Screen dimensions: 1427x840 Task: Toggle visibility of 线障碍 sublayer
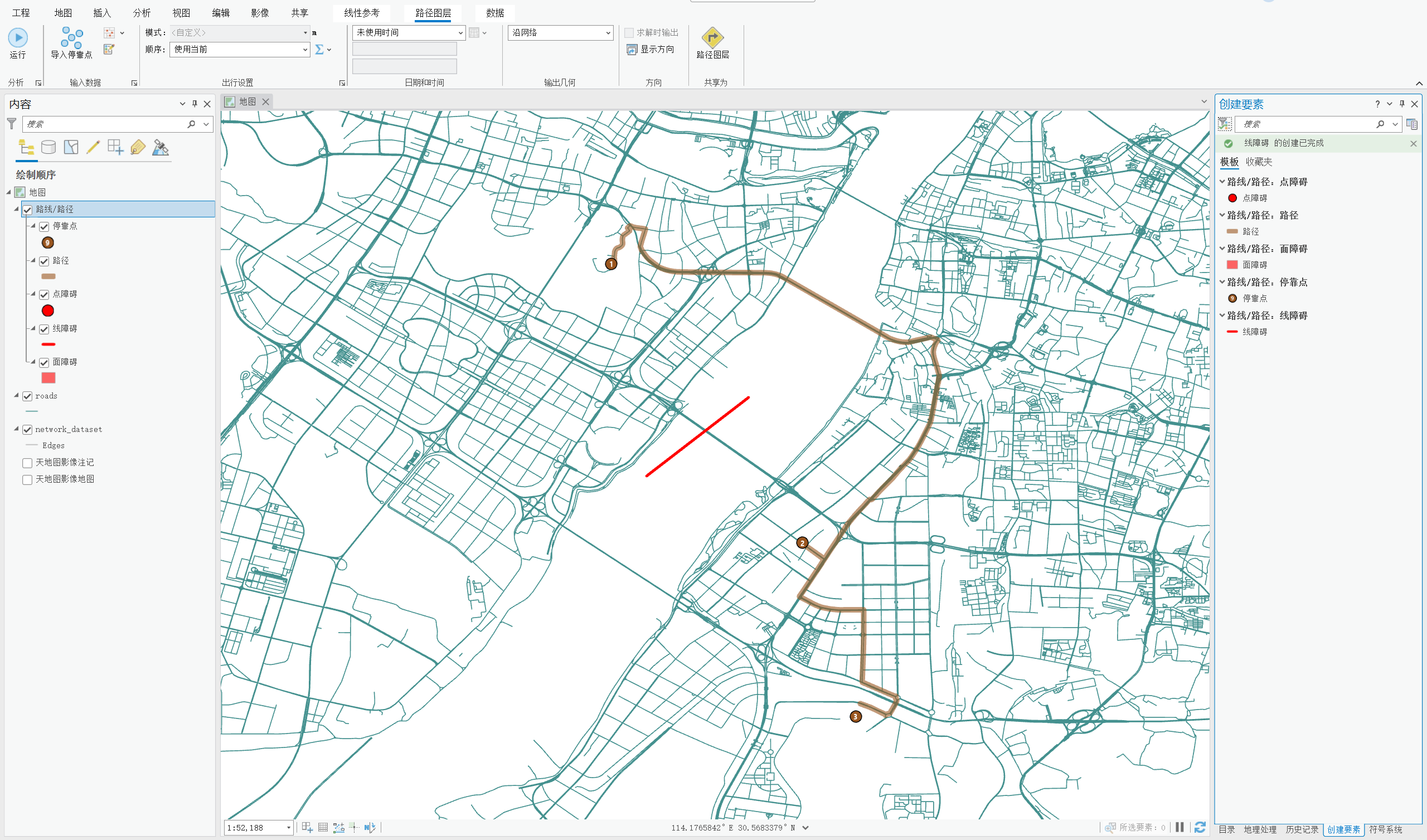pyautogui.click(x=44, y=328)
